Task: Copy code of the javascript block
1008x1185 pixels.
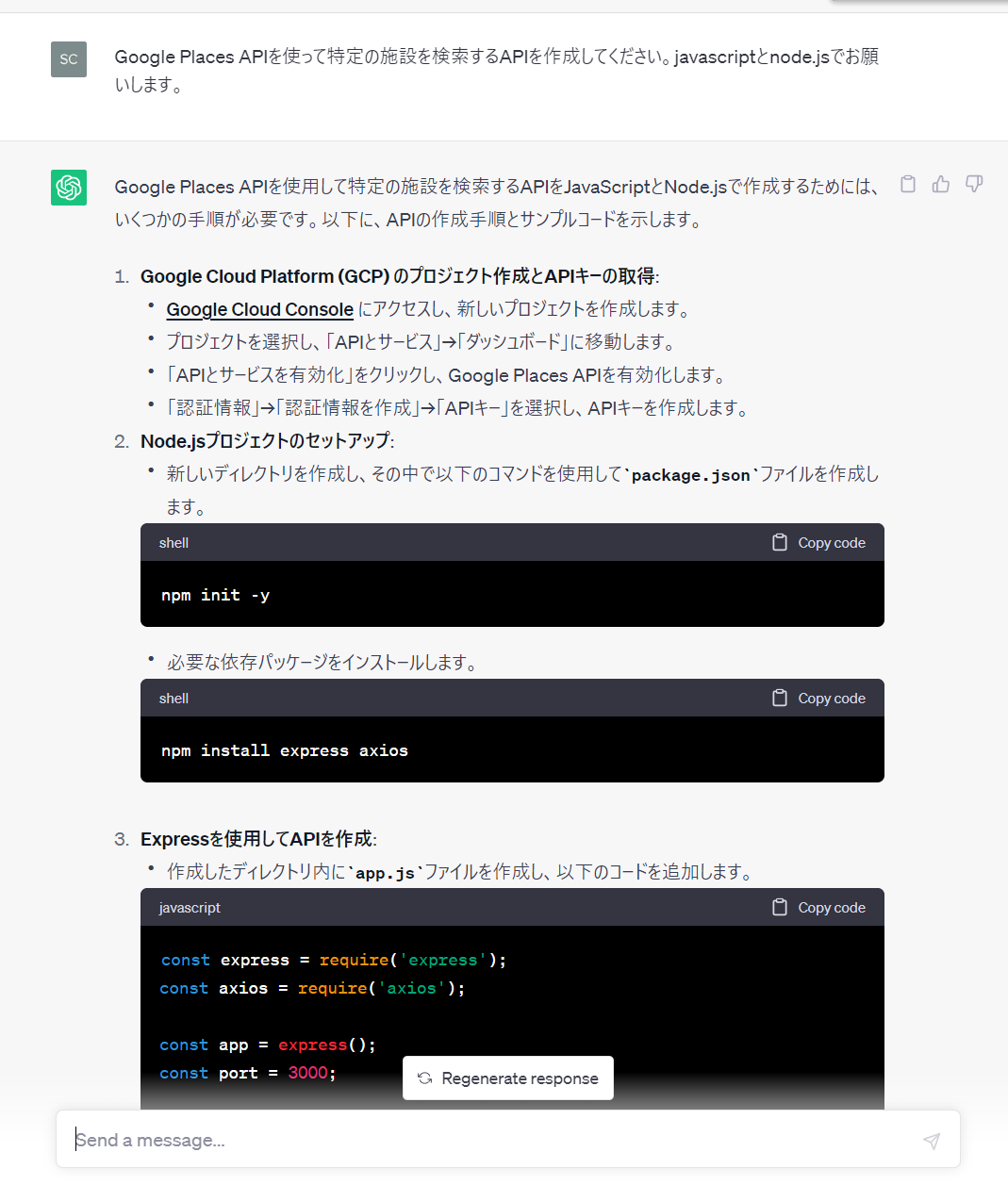Action: coord(818,908)
